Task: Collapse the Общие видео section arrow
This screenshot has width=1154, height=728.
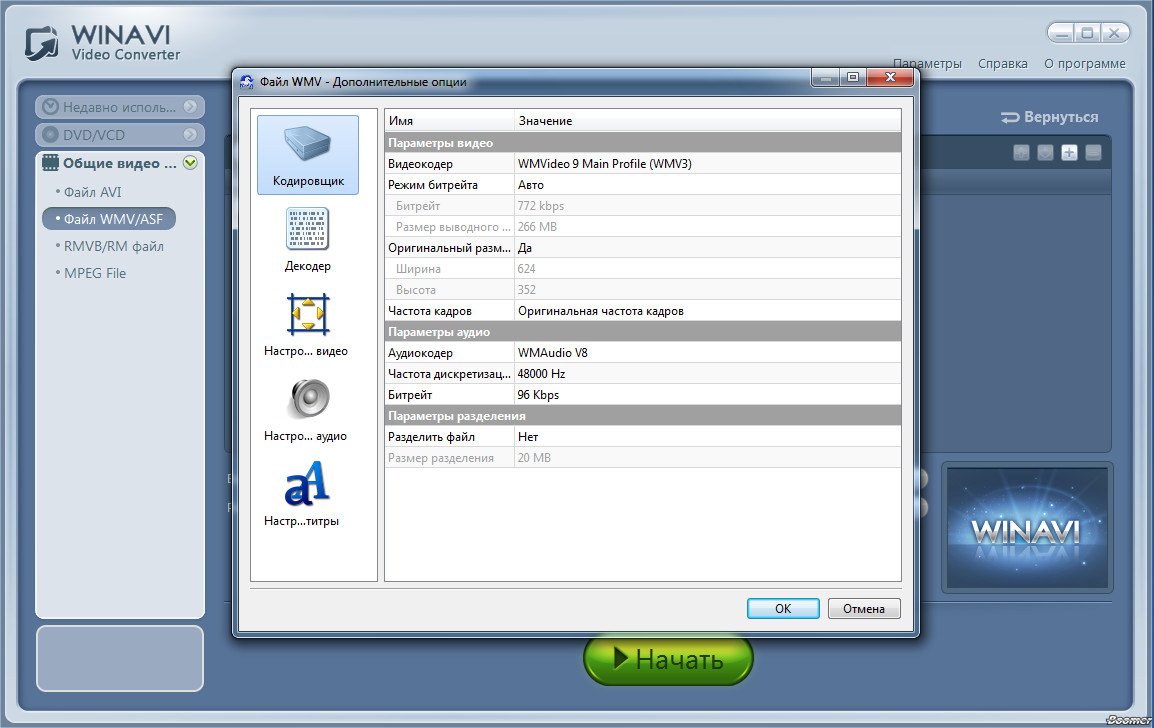Action: click(x=190, y=163)
